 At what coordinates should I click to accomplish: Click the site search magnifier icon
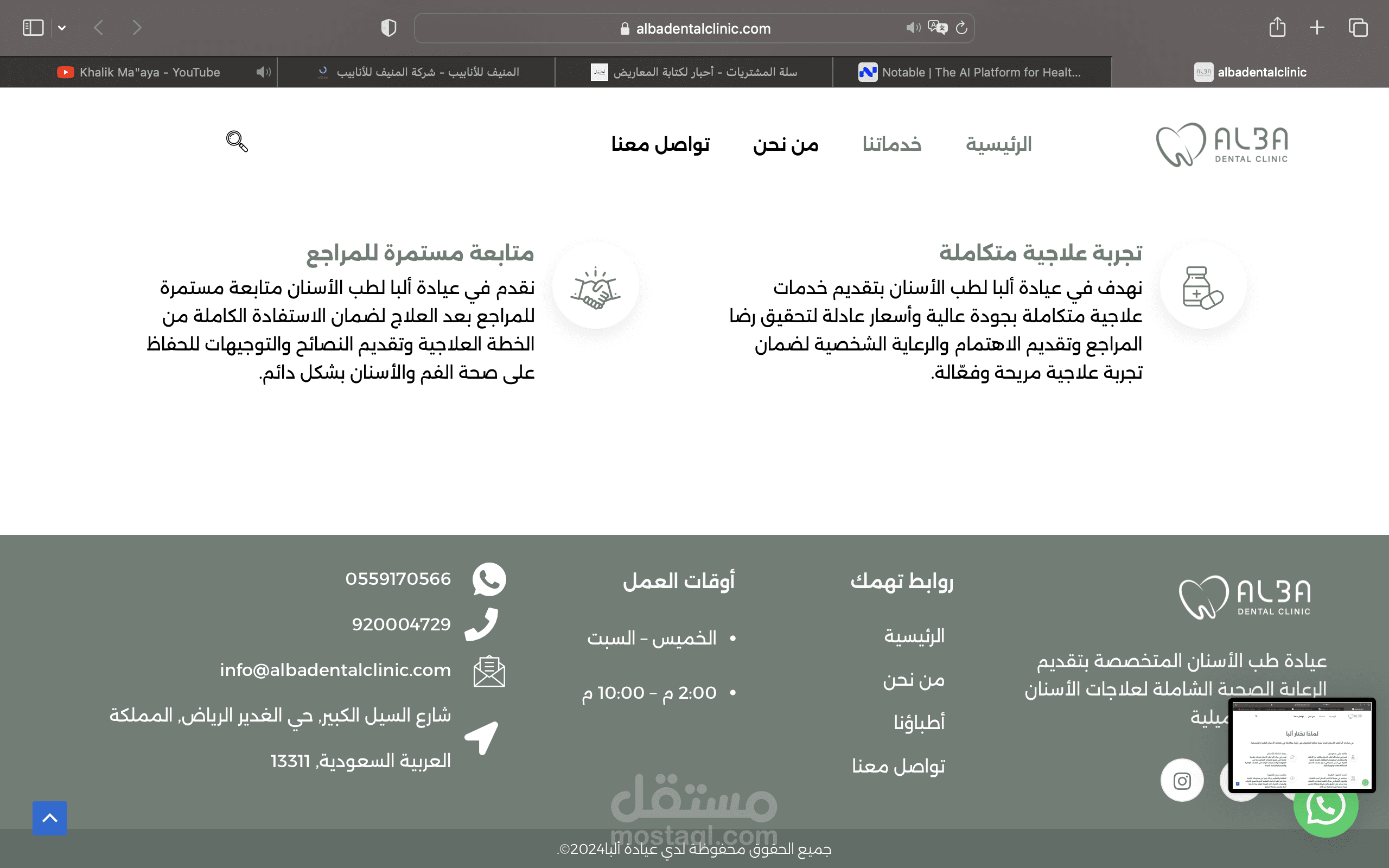237,141
